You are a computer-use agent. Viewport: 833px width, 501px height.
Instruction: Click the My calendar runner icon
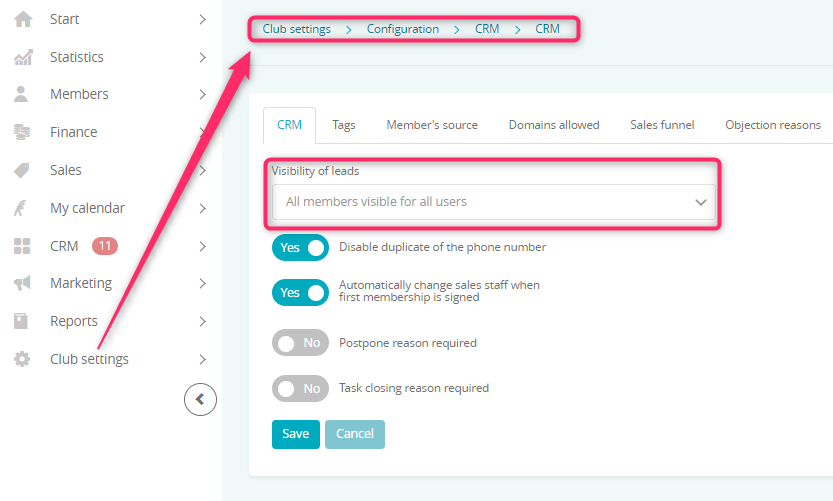coord(20,208)
